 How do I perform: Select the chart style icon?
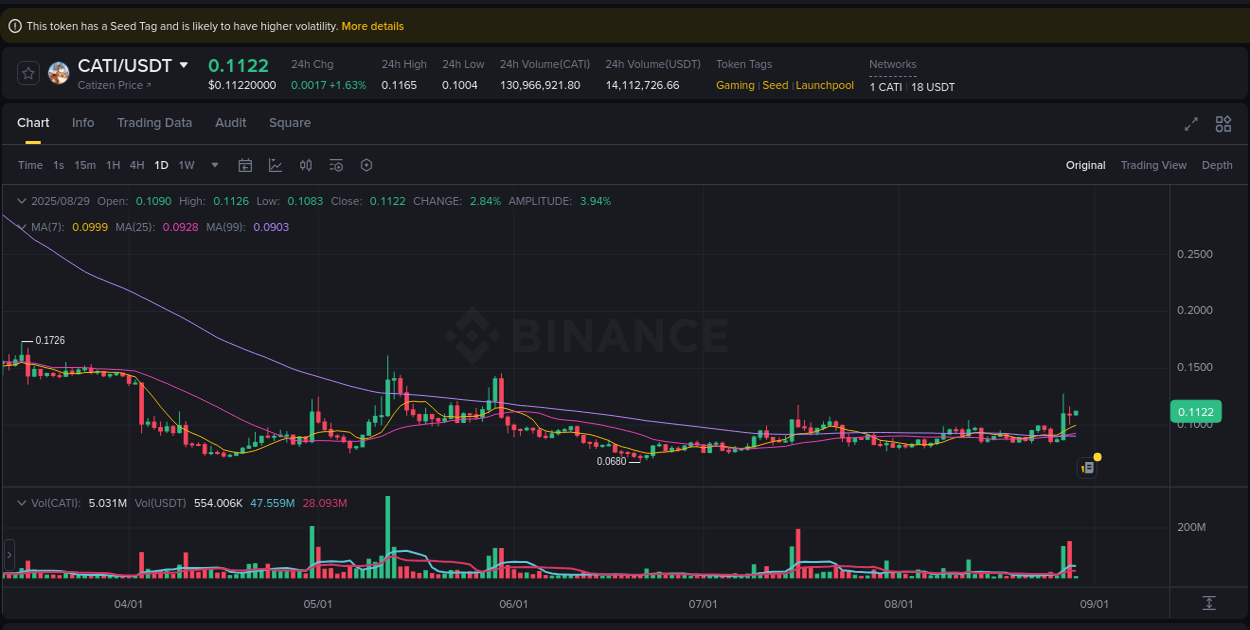[276, 165]
